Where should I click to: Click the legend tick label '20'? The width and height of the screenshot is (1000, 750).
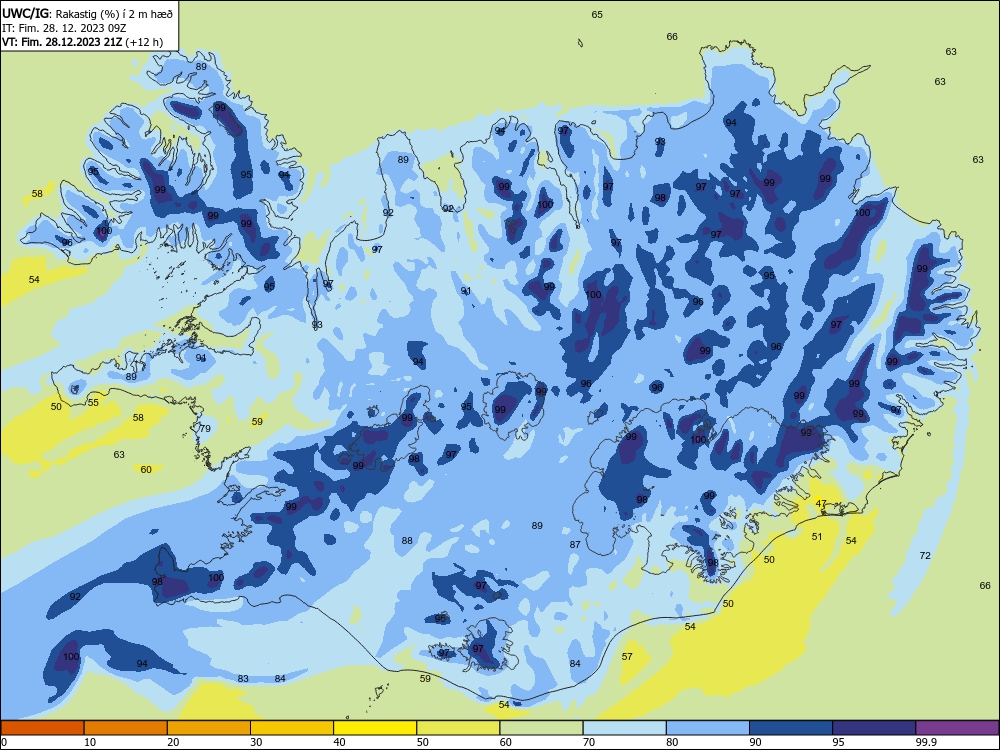(173, 742)
